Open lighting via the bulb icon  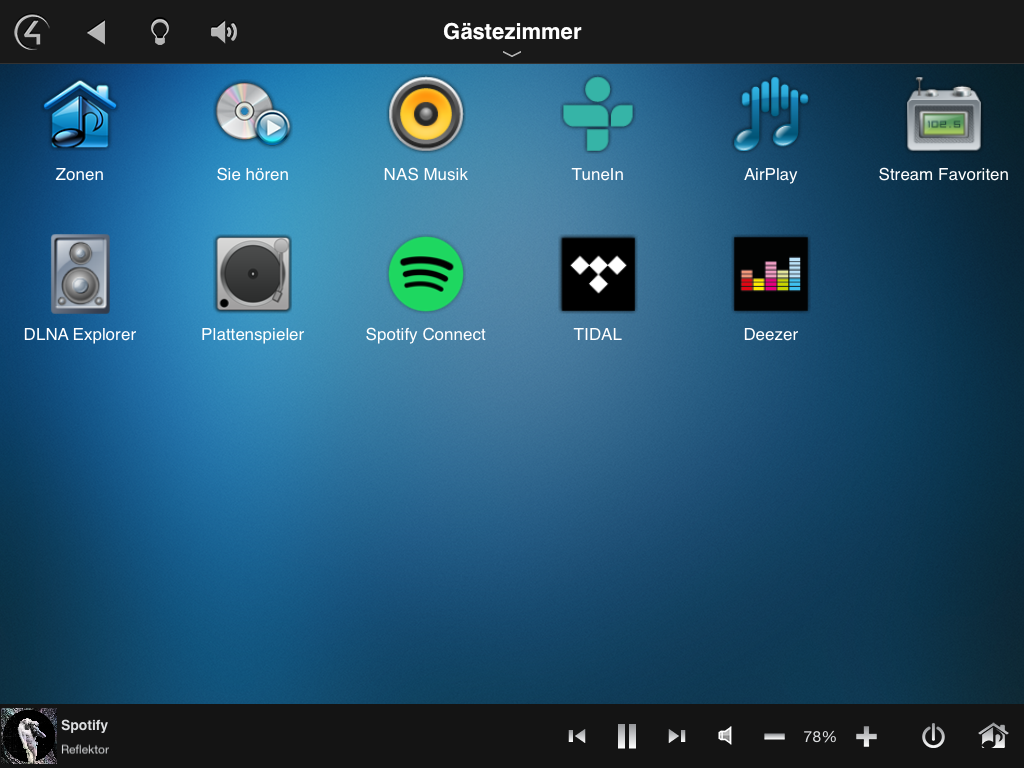(160, 31)
